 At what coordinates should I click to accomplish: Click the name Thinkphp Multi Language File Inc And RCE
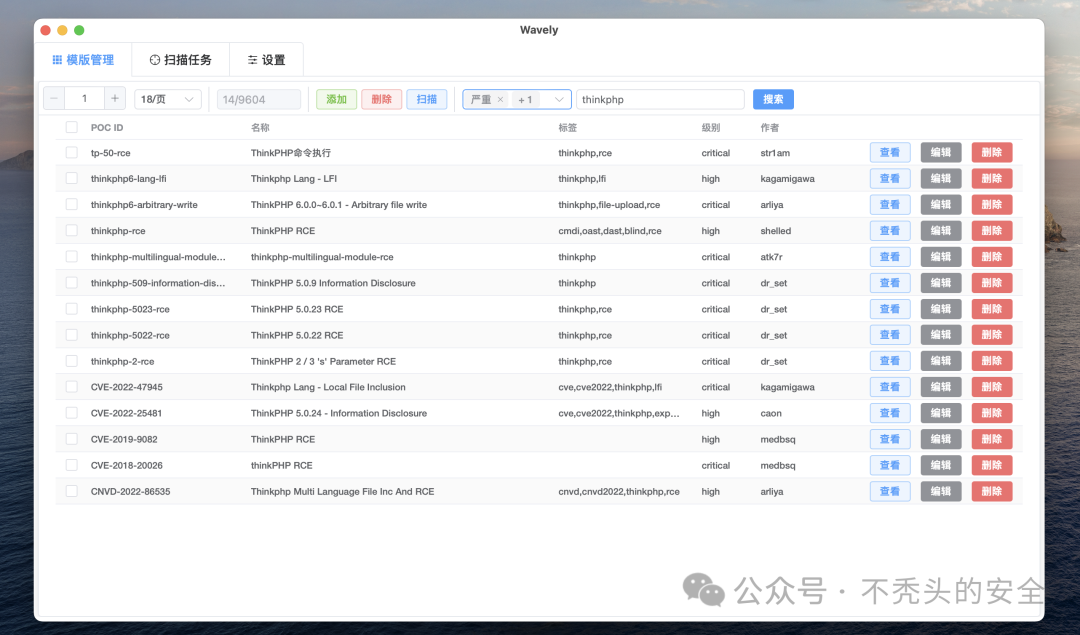[342, 492]
